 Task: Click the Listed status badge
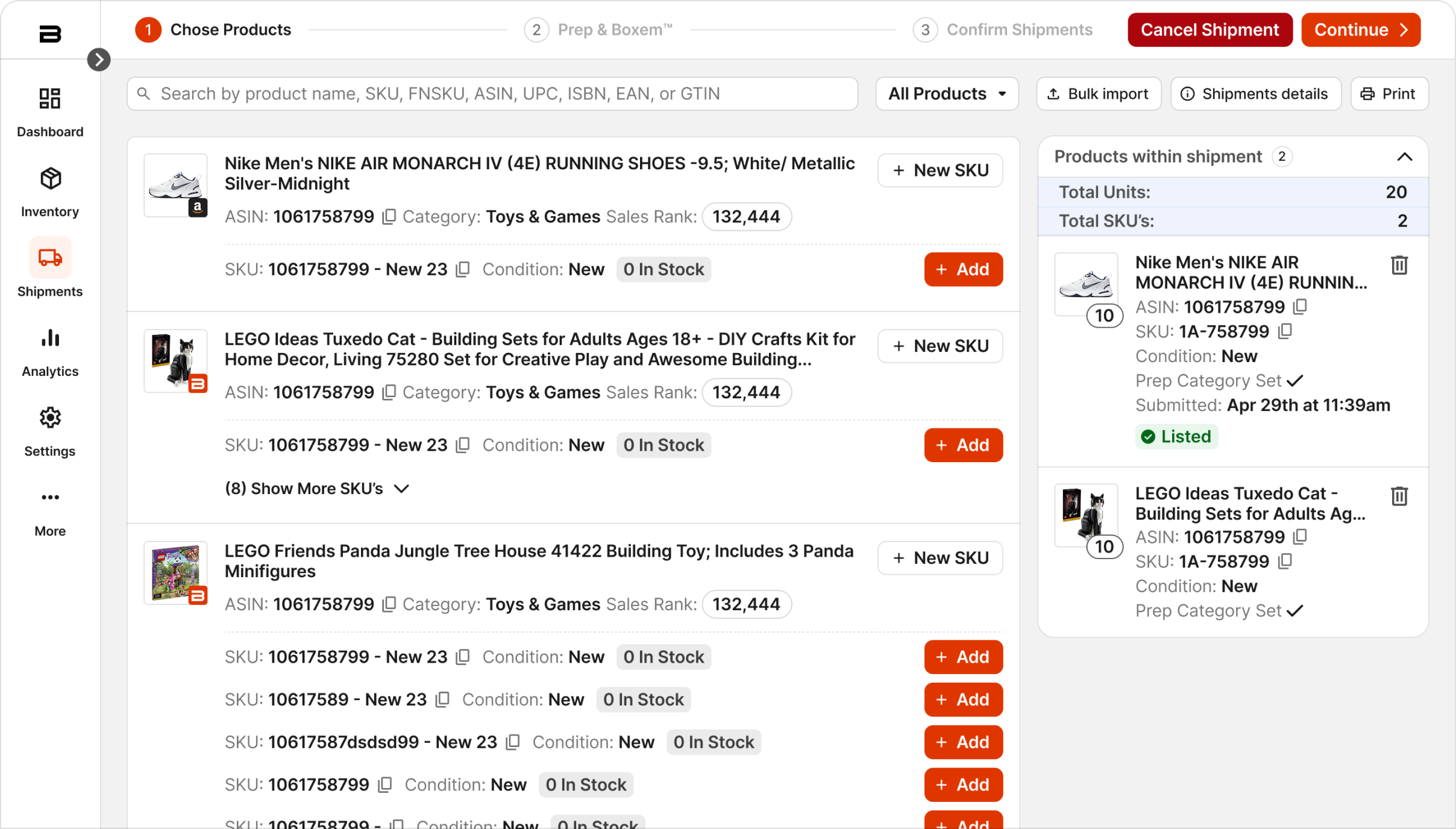tap(1176, 437)
